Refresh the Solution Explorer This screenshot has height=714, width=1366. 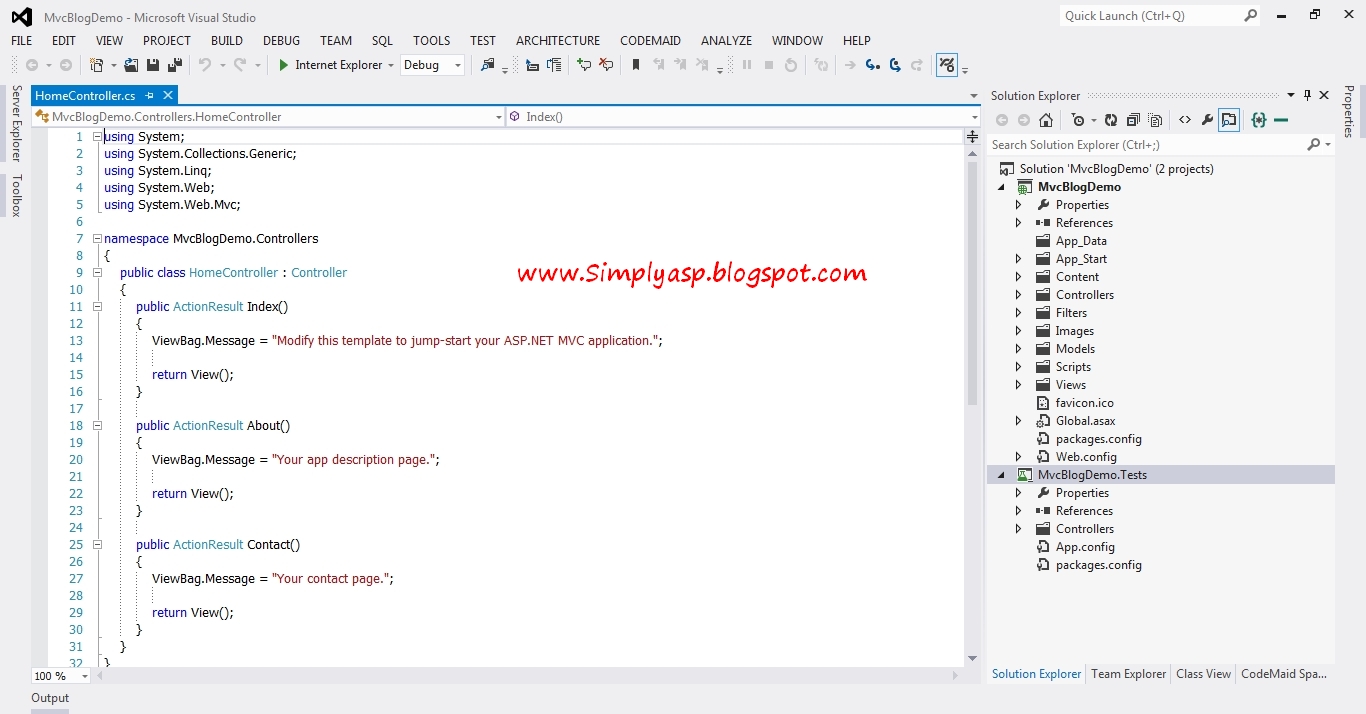point(1110,119)
